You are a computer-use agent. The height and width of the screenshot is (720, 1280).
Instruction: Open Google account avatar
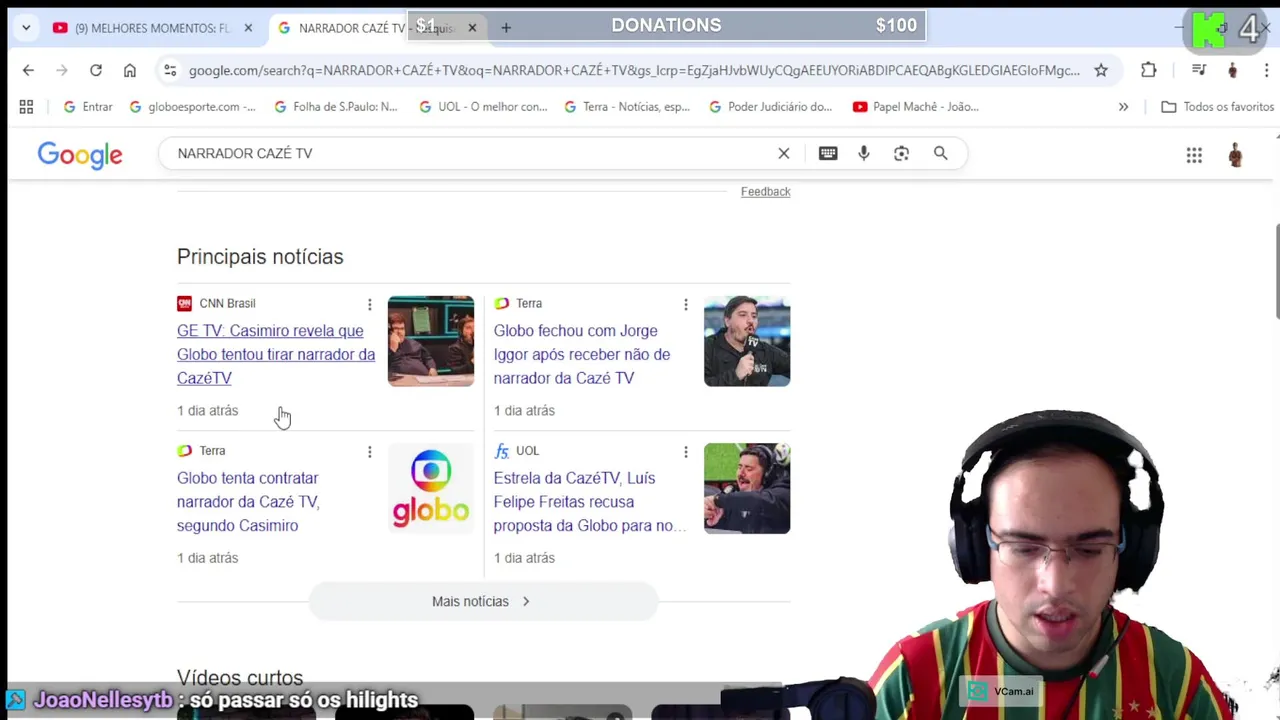pos(1236,155)
